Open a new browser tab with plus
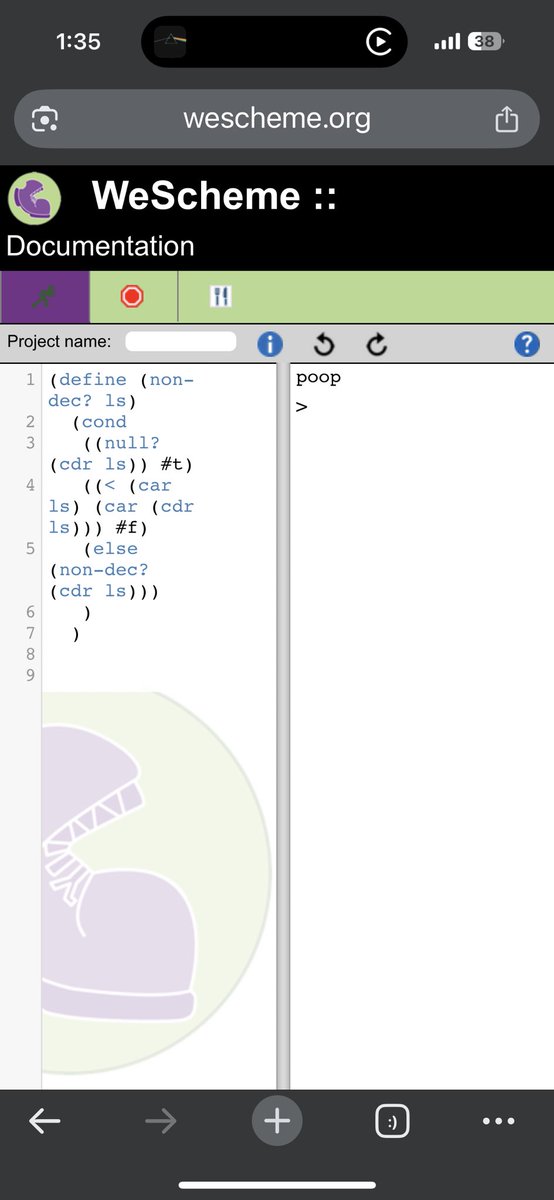The width and height of the screenshot is (554, 1200). coord(277,1121)
